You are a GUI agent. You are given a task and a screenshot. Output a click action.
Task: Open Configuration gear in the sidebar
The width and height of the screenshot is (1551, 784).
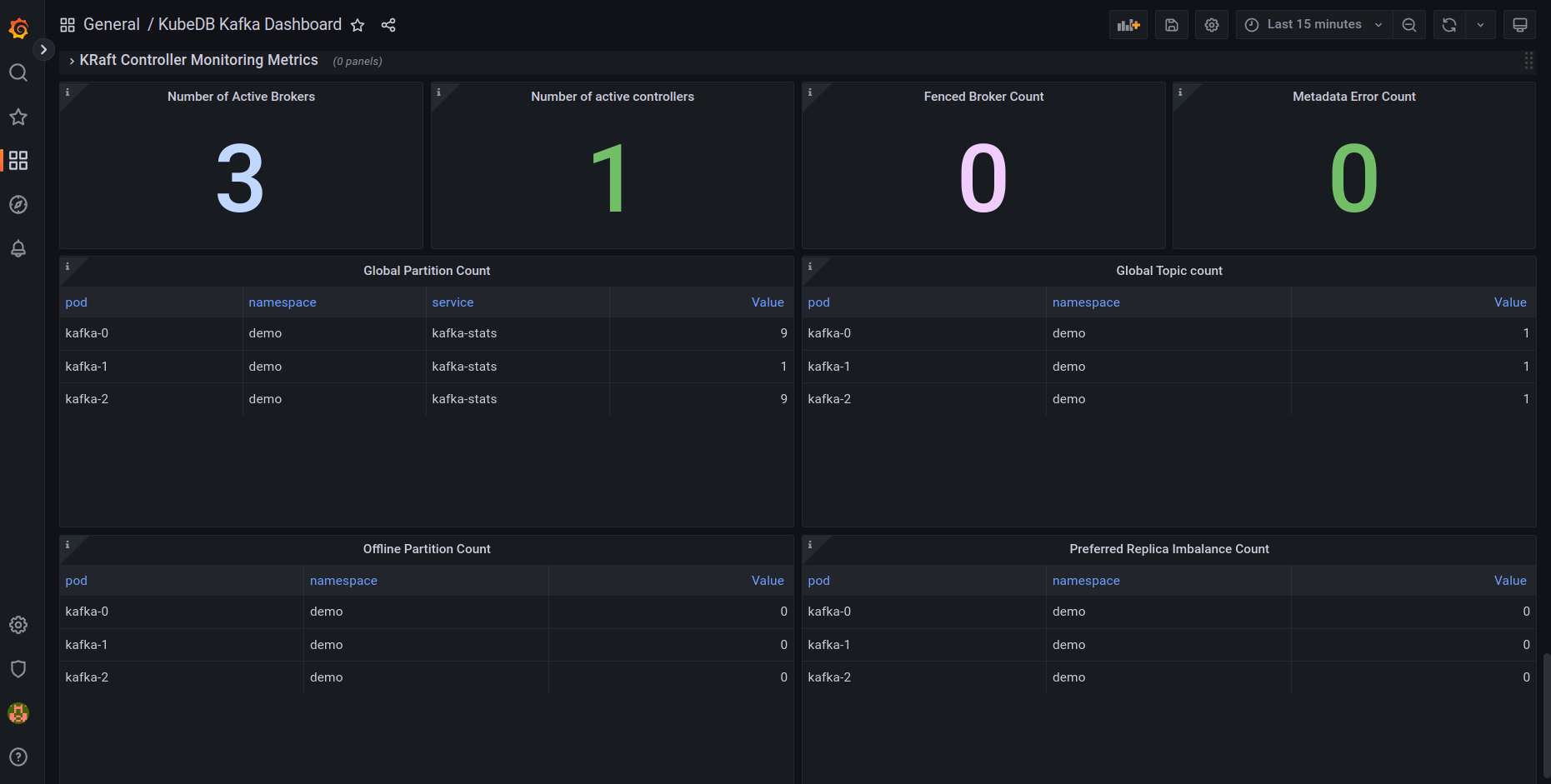pos(18,625)
